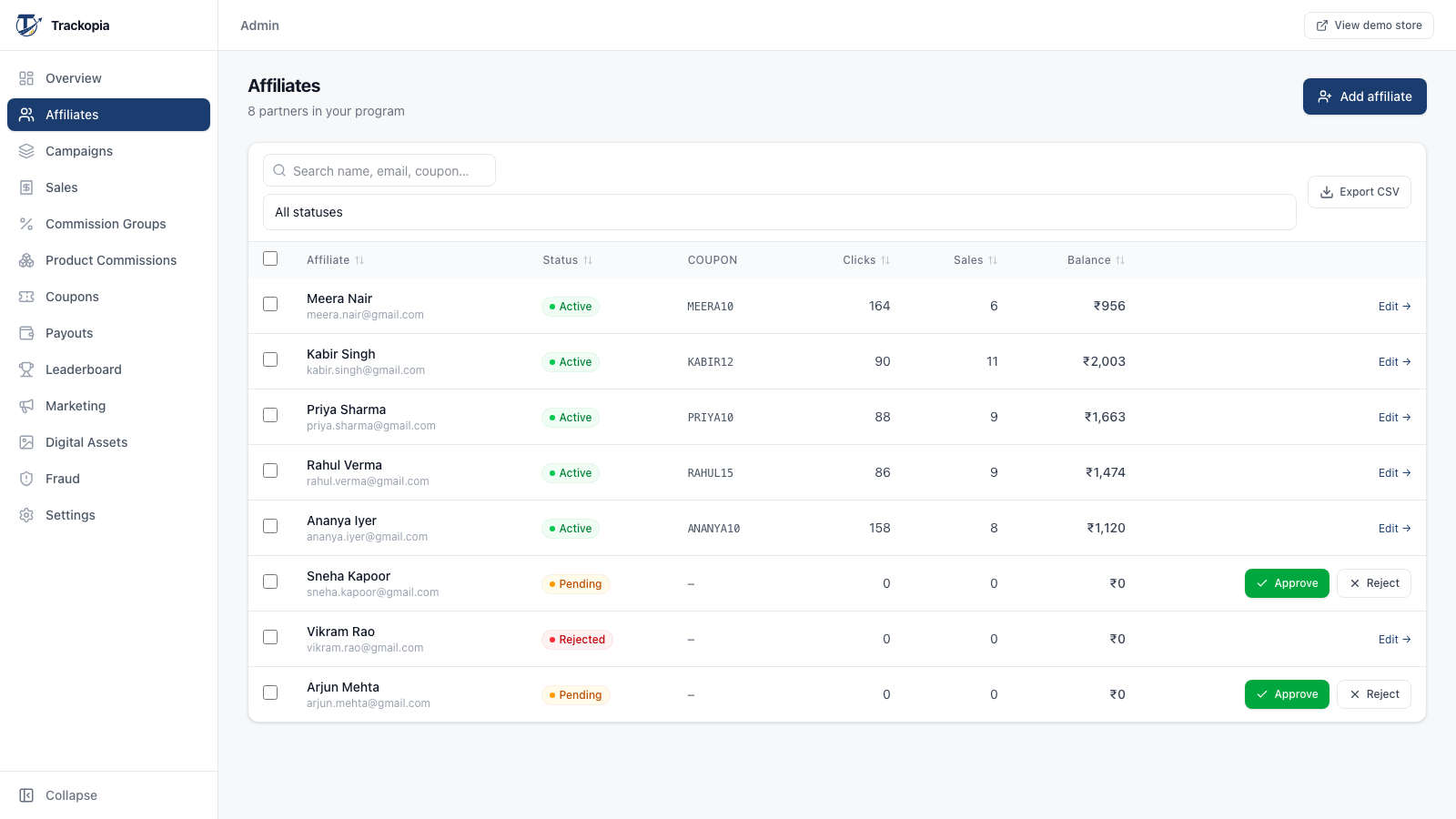Click the Collapse sidebar icon

coord(26,795)
